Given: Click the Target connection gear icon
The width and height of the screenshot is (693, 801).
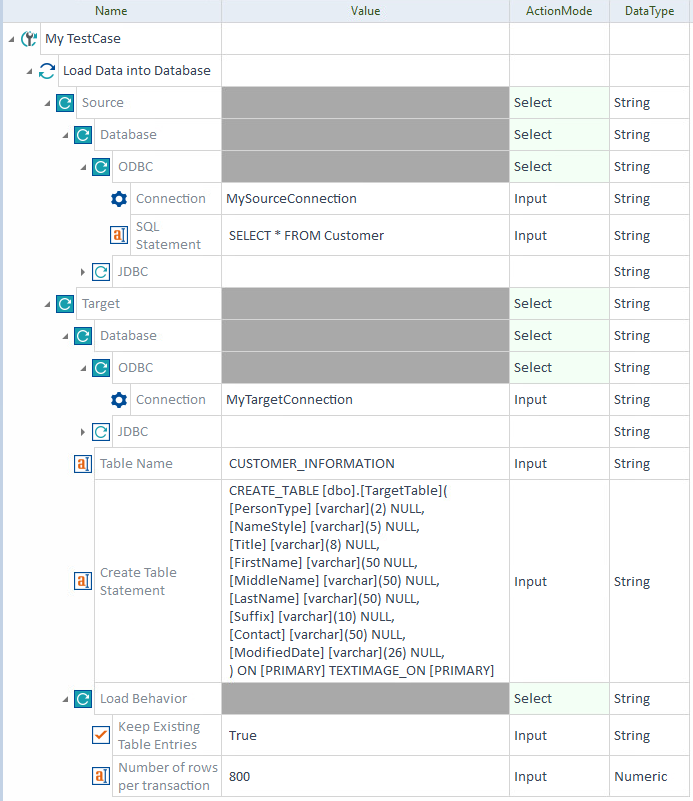Looking at the screenshot, I should (119, 400).
